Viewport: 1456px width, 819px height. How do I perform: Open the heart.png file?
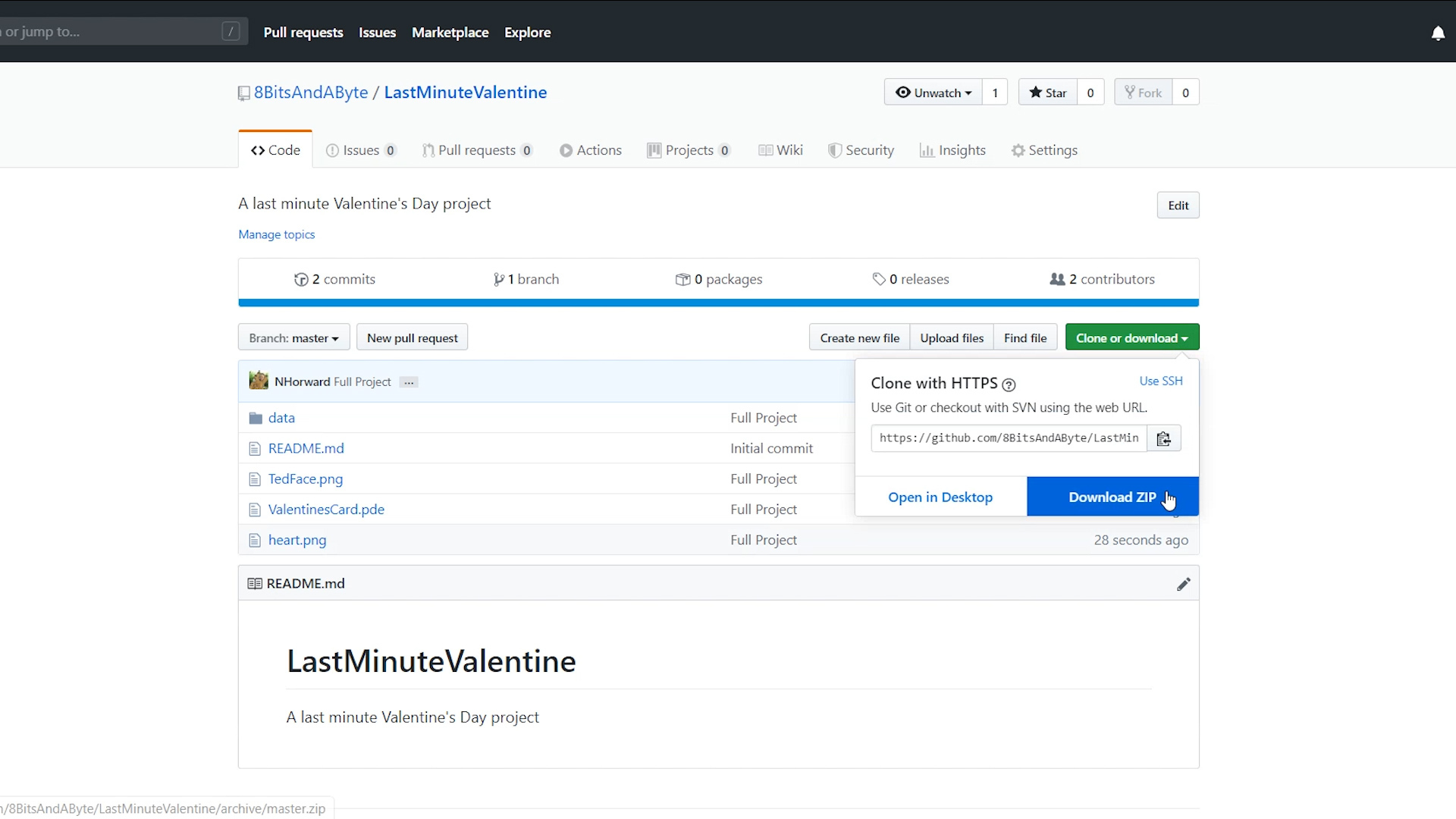(x=297, y=540)
